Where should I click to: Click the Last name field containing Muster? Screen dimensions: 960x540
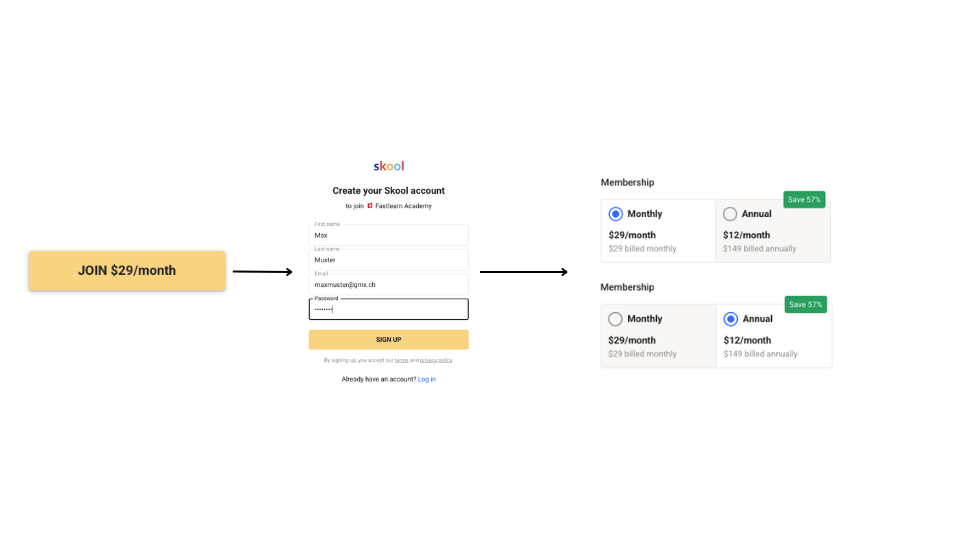point(388,260)
